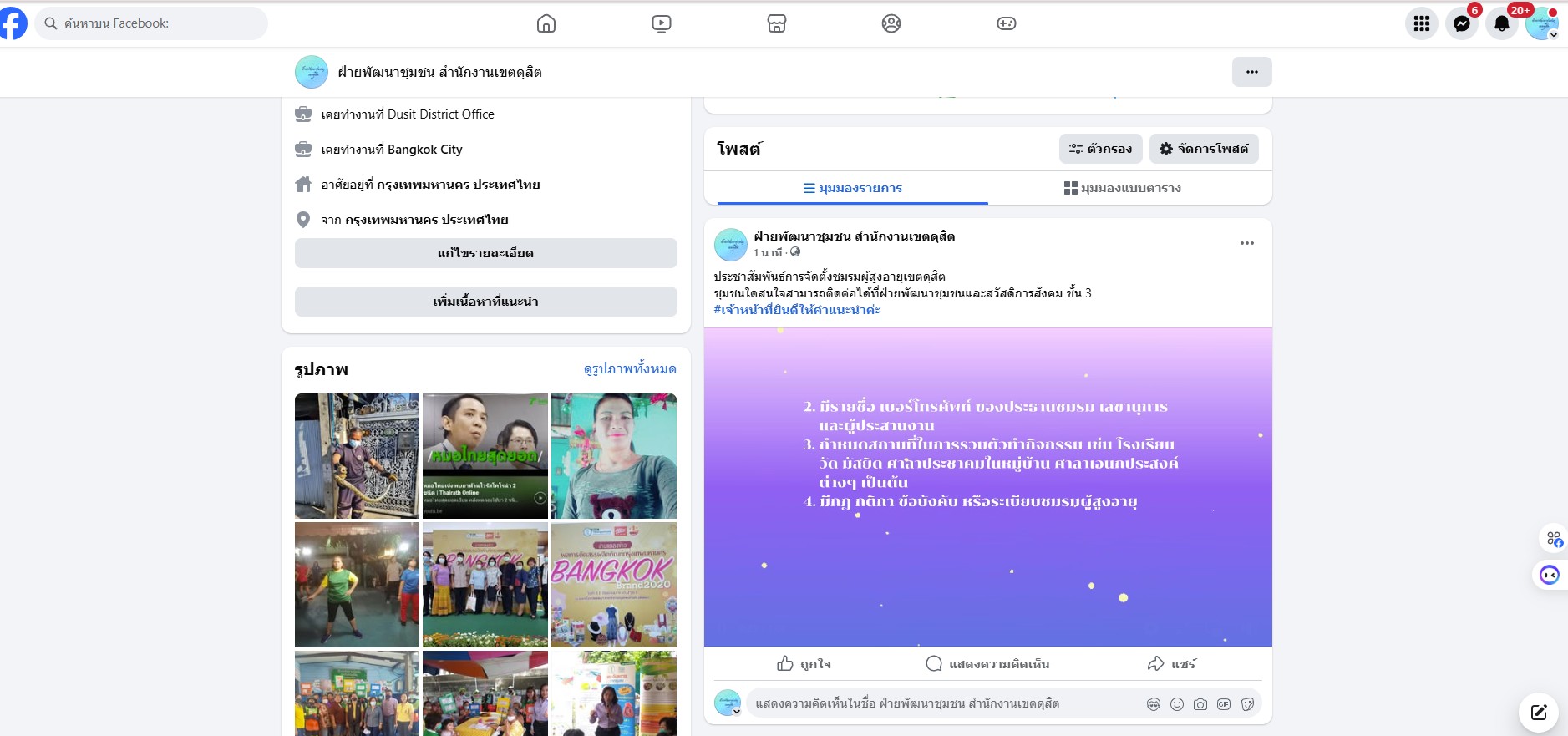This screenshot has height=736, width=1568.
Task: Click the briefcase icon beside Dusit District Office
Action: [x=303, y=114]
